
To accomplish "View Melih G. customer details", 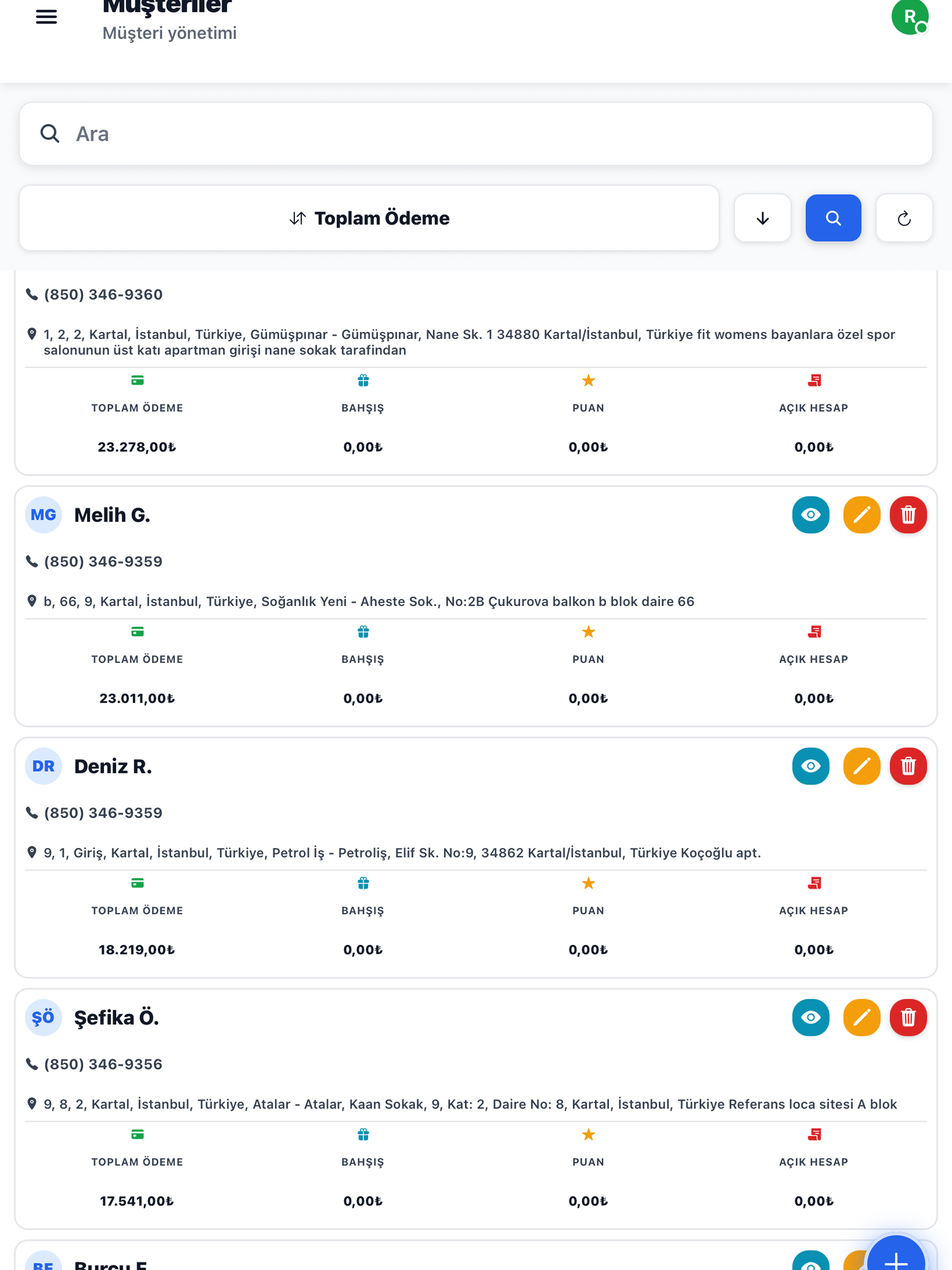I will pos(810,515).
